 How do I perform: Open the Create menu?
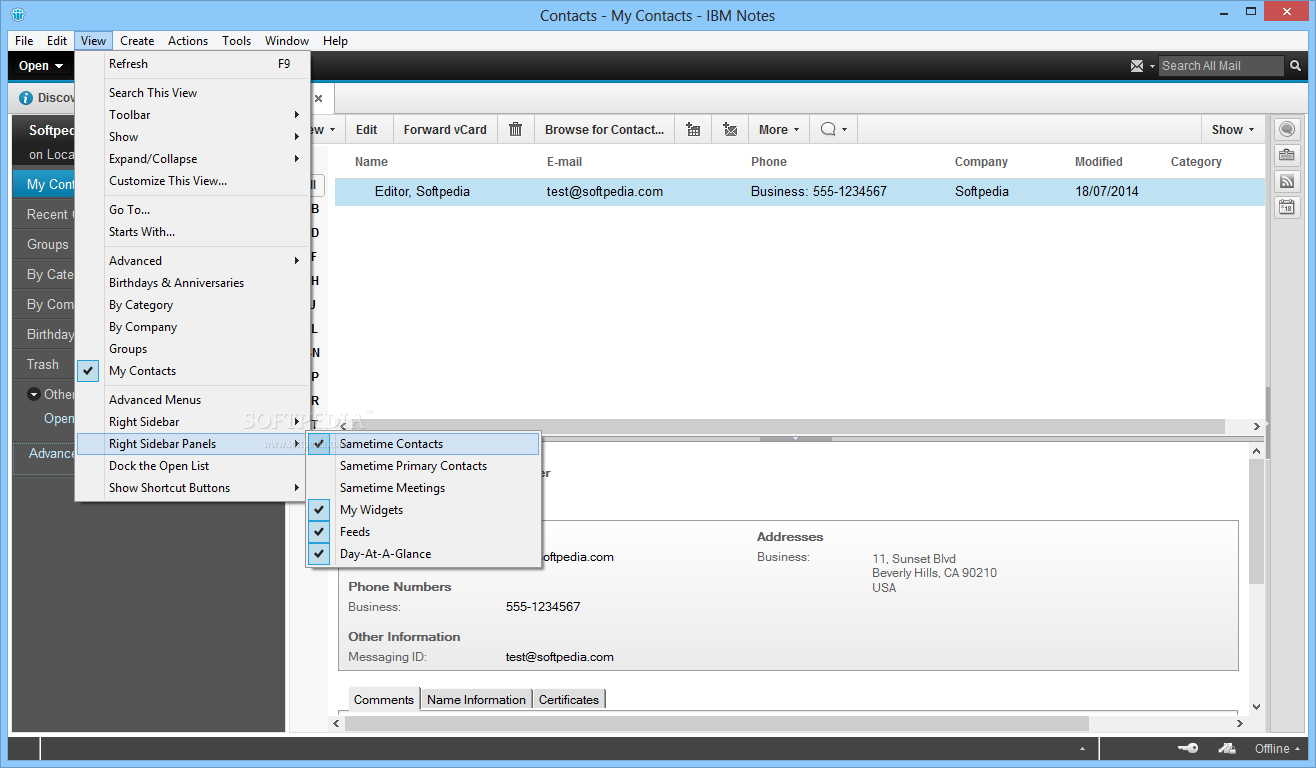[137, 41]
